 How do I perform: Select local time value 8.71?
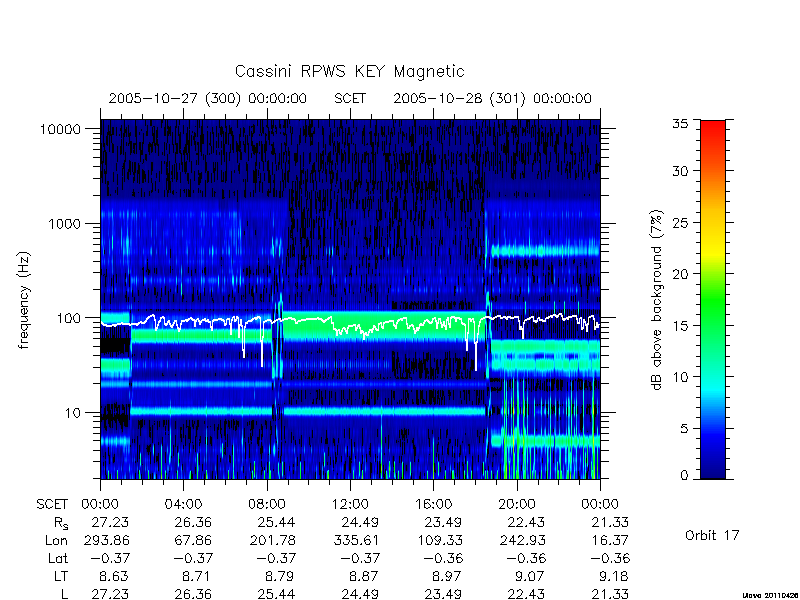197,577
